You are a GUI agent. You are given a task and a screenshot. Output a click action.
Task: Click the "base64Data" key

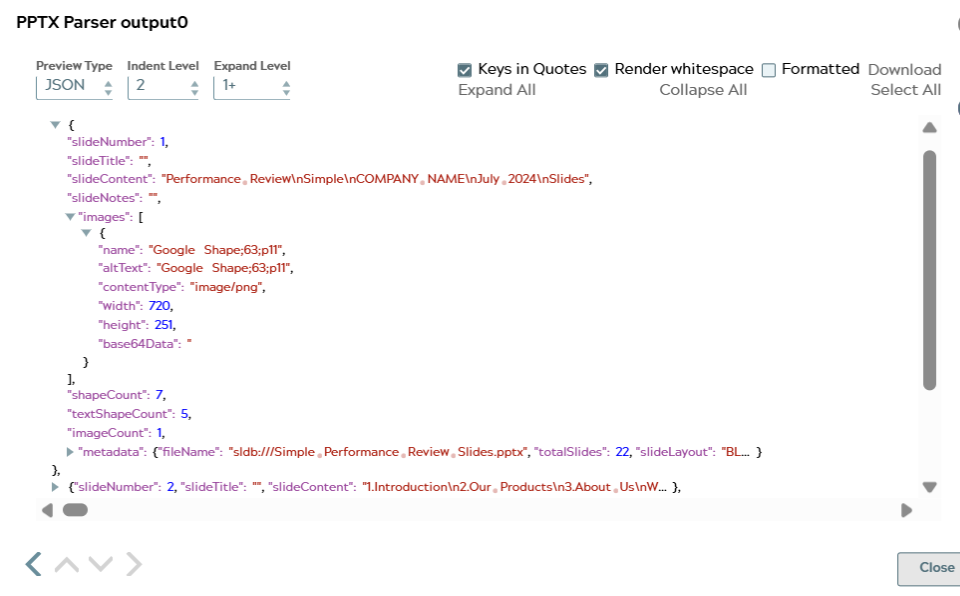click(140, 344)
